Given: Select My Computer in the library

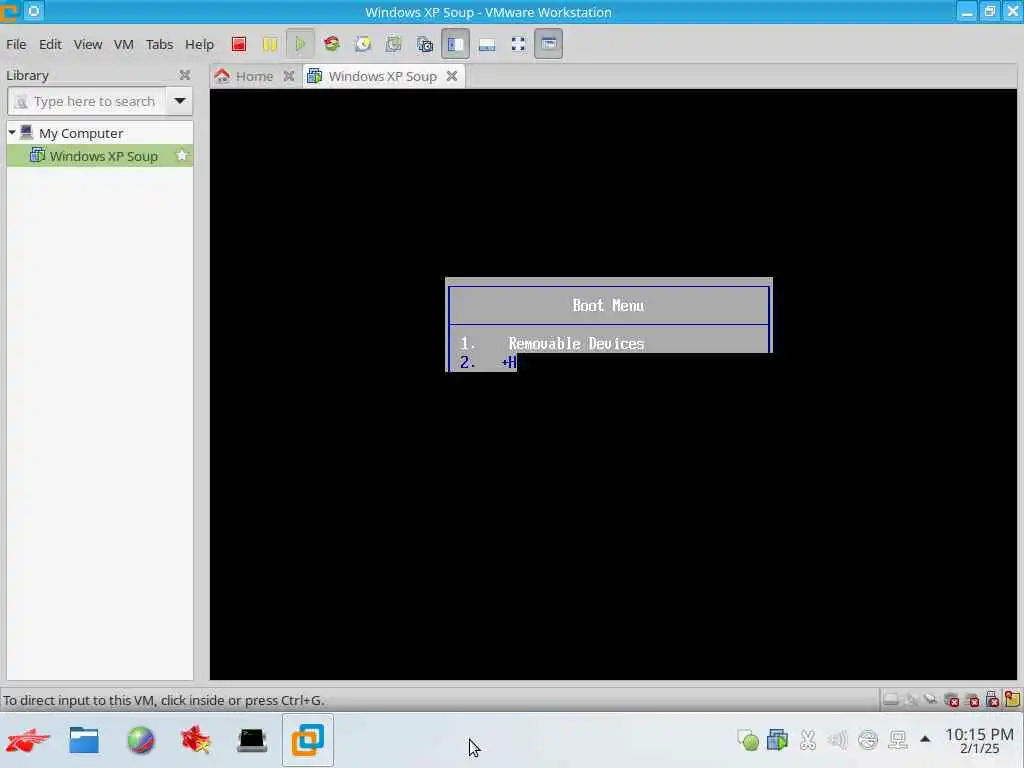Looking at the screenshot, I should [x=81, y=133].
